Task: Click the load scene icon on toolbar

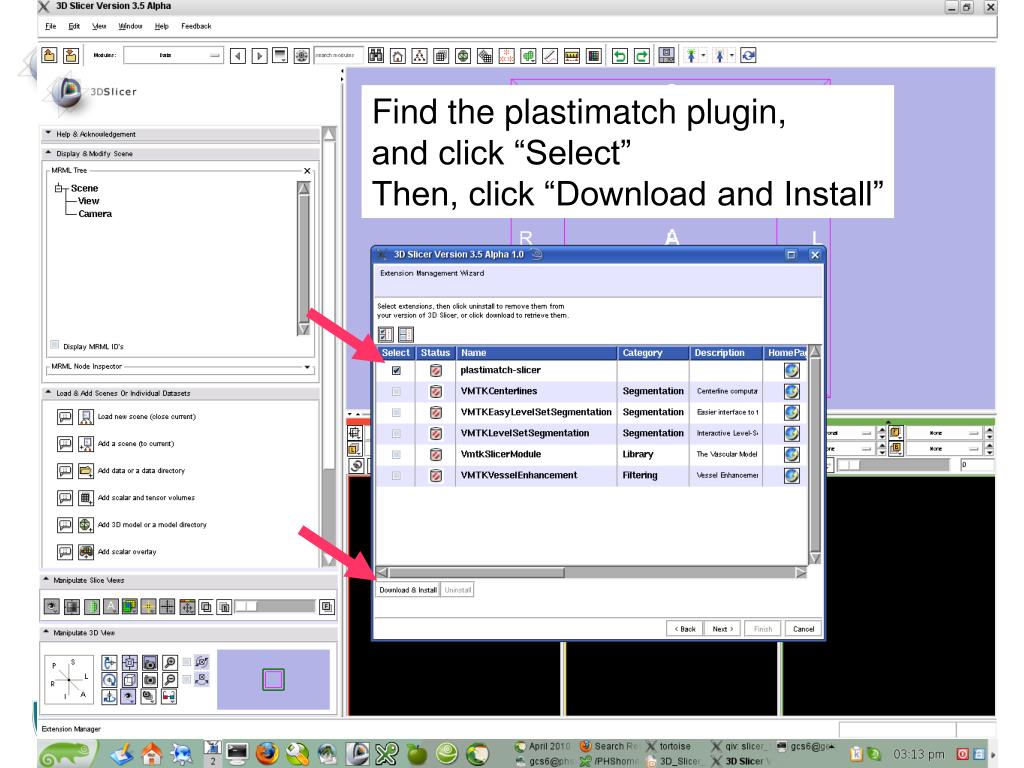Action: (49, 56)
